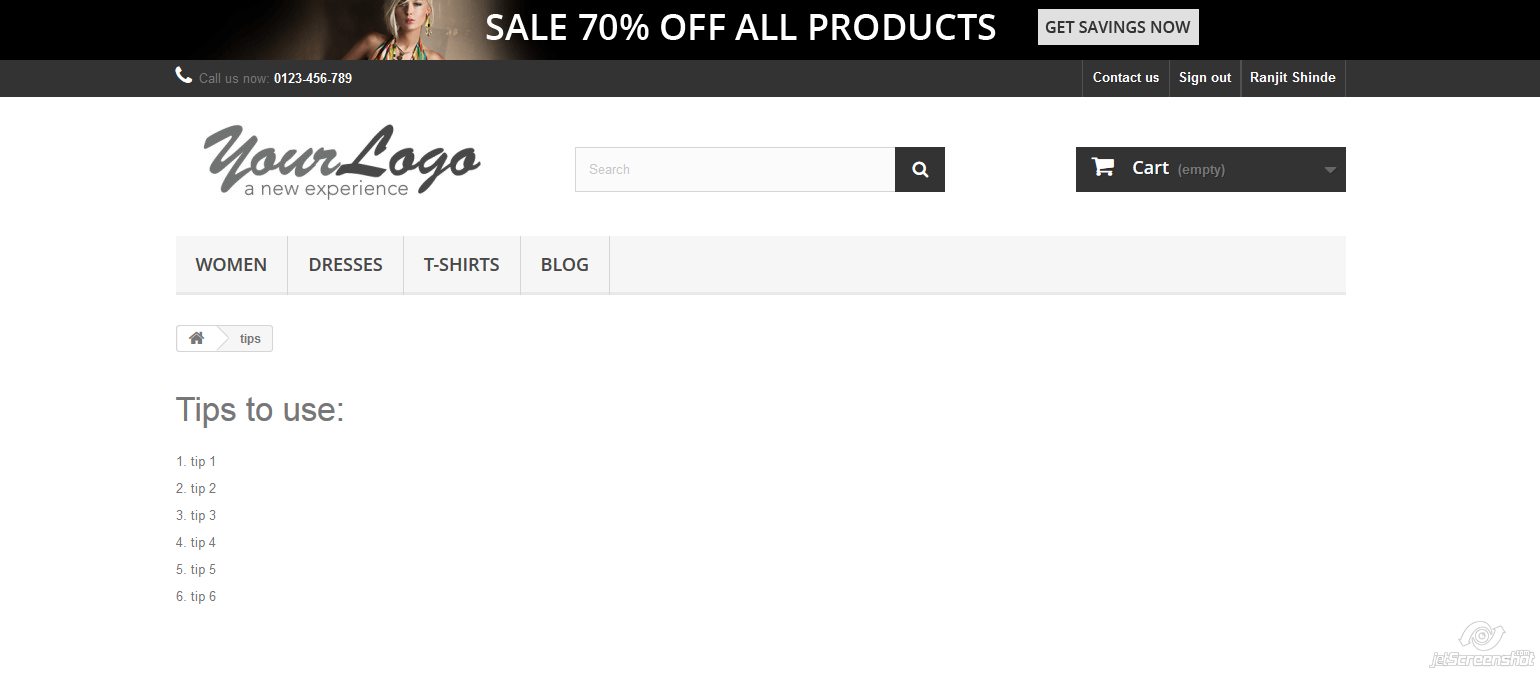Screen dimensions: 1540x673
Task: Open Ranjit Shinde account link
Action: click(1293, 78)
